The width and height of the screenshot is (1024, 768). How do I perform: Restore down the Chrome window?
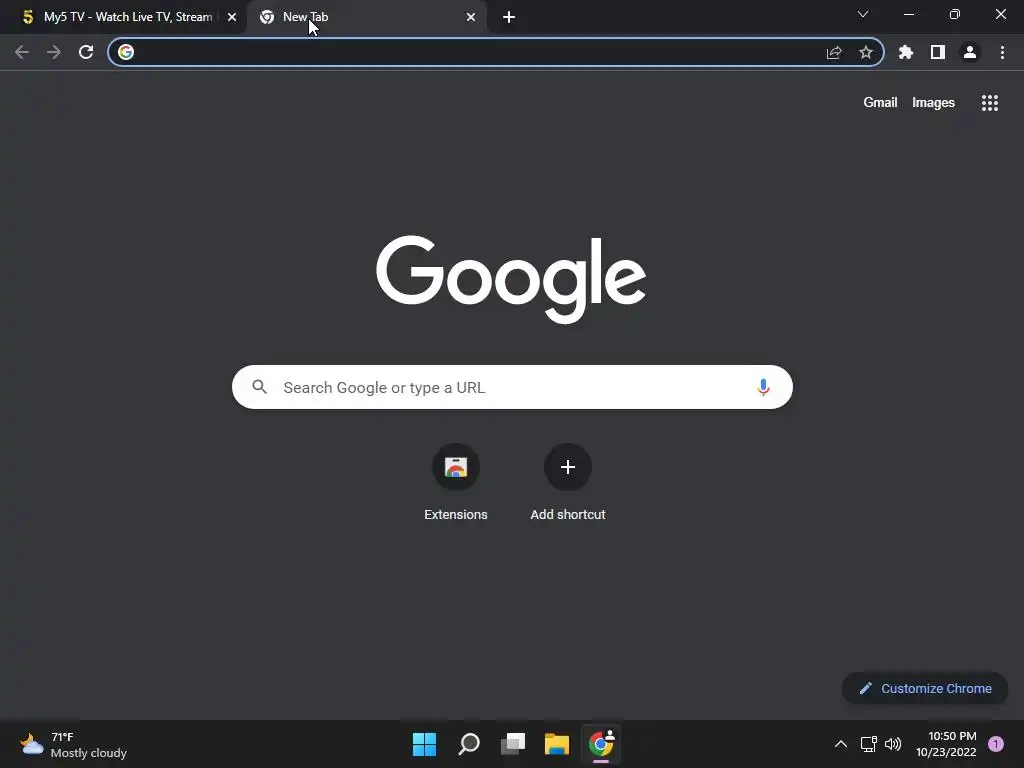point(955,14)
